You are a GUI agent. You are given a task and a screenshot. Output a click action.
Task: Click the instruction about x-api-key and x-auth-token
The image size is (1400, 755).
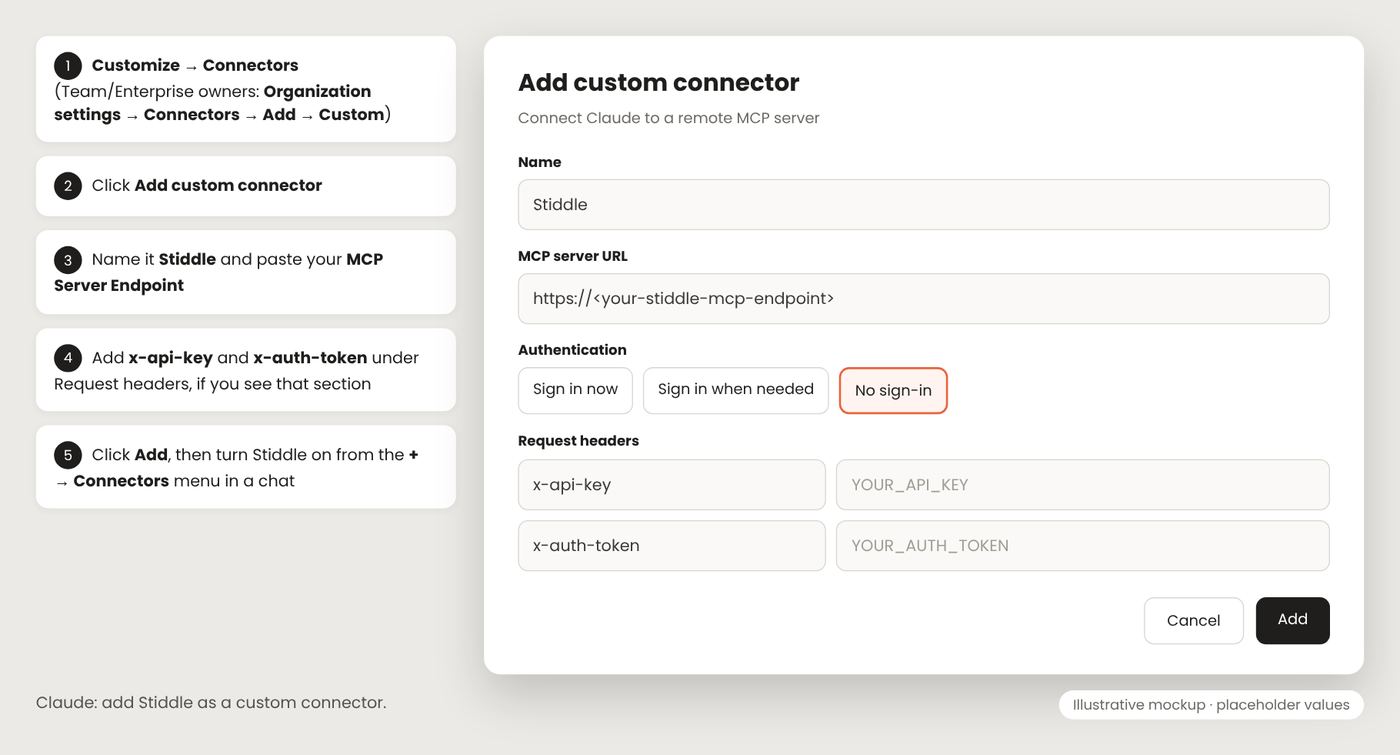237,371
